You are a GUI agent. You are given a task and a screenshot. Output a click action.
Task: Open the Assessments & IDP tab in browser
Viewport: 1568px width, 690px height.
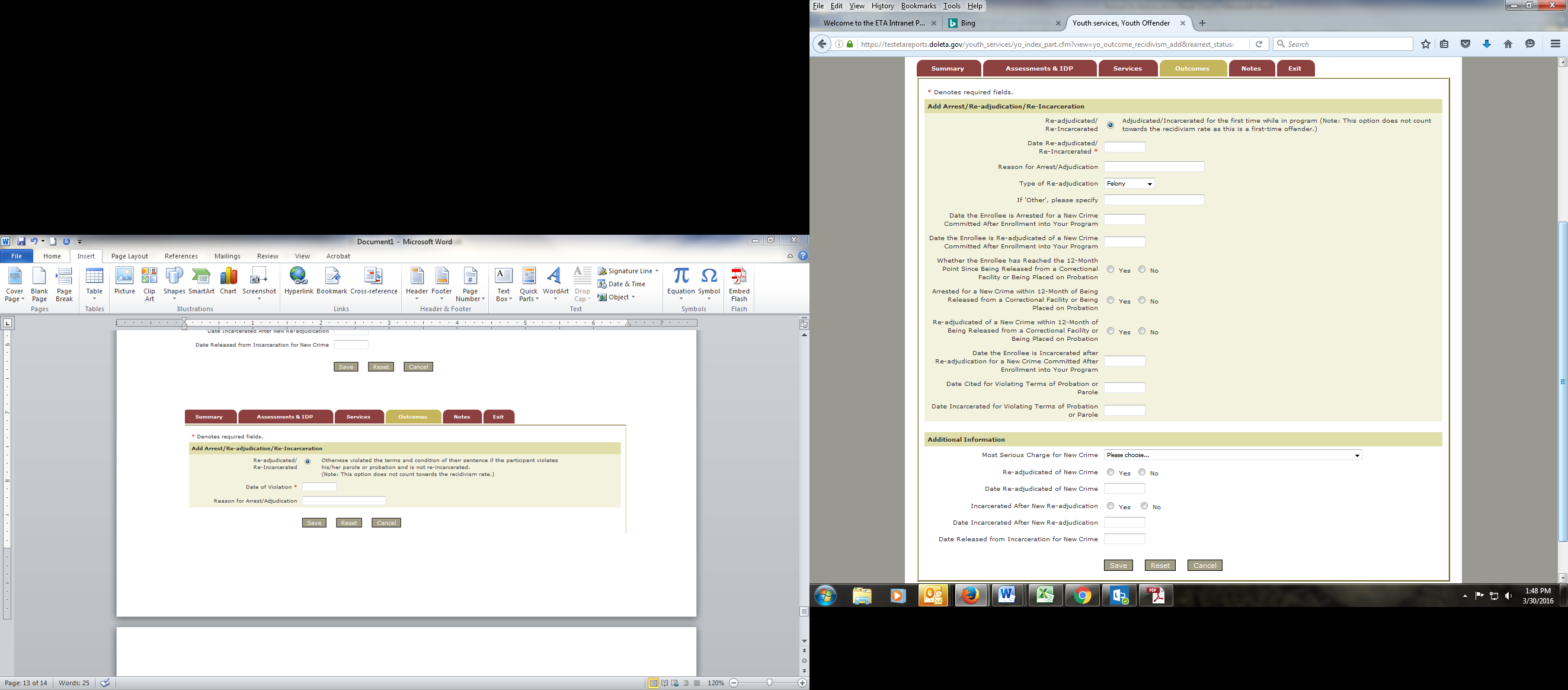click(x=1038, y=68)
